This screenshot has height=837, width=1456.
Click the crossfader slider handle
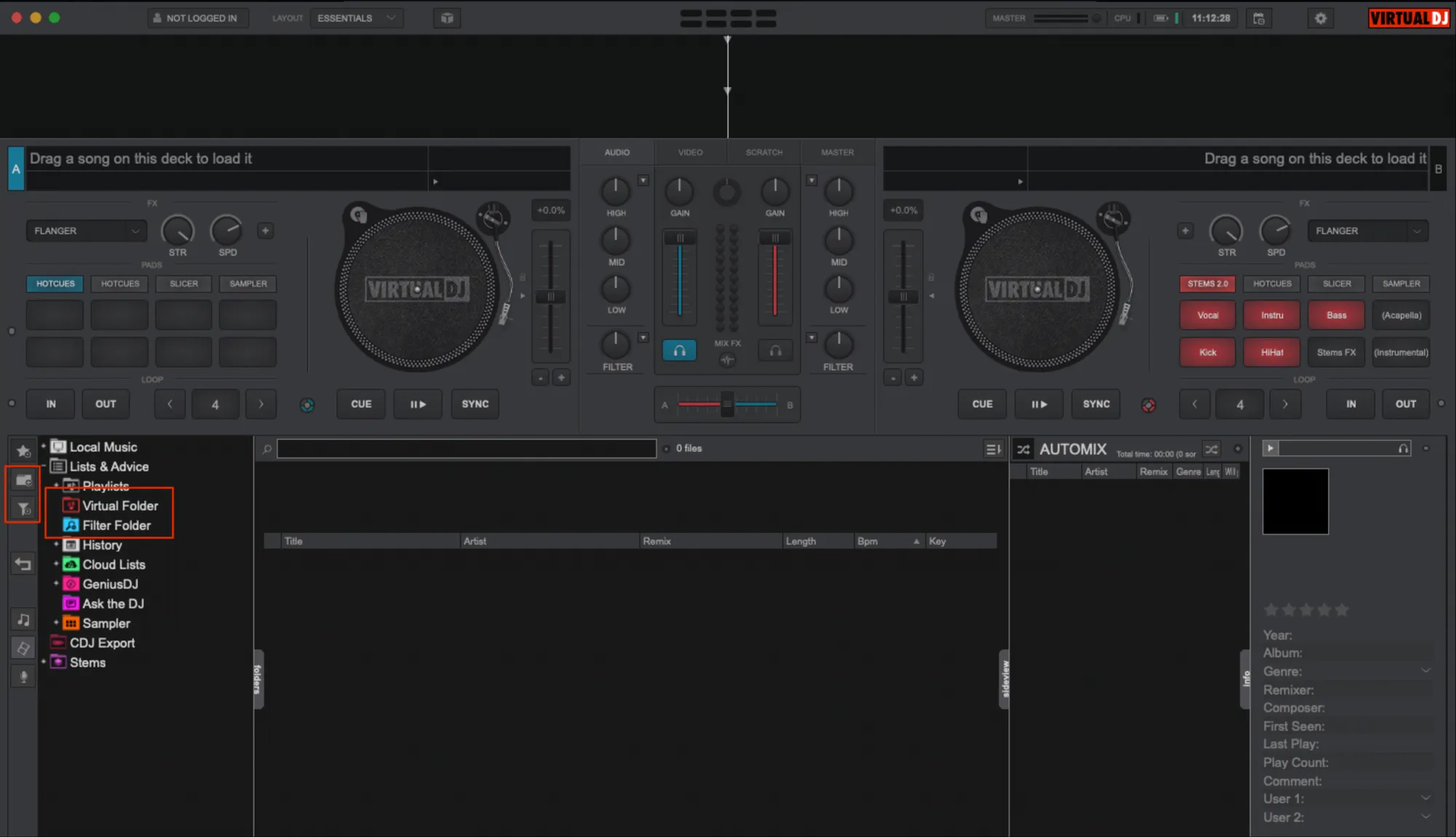[x=727, y=404]
